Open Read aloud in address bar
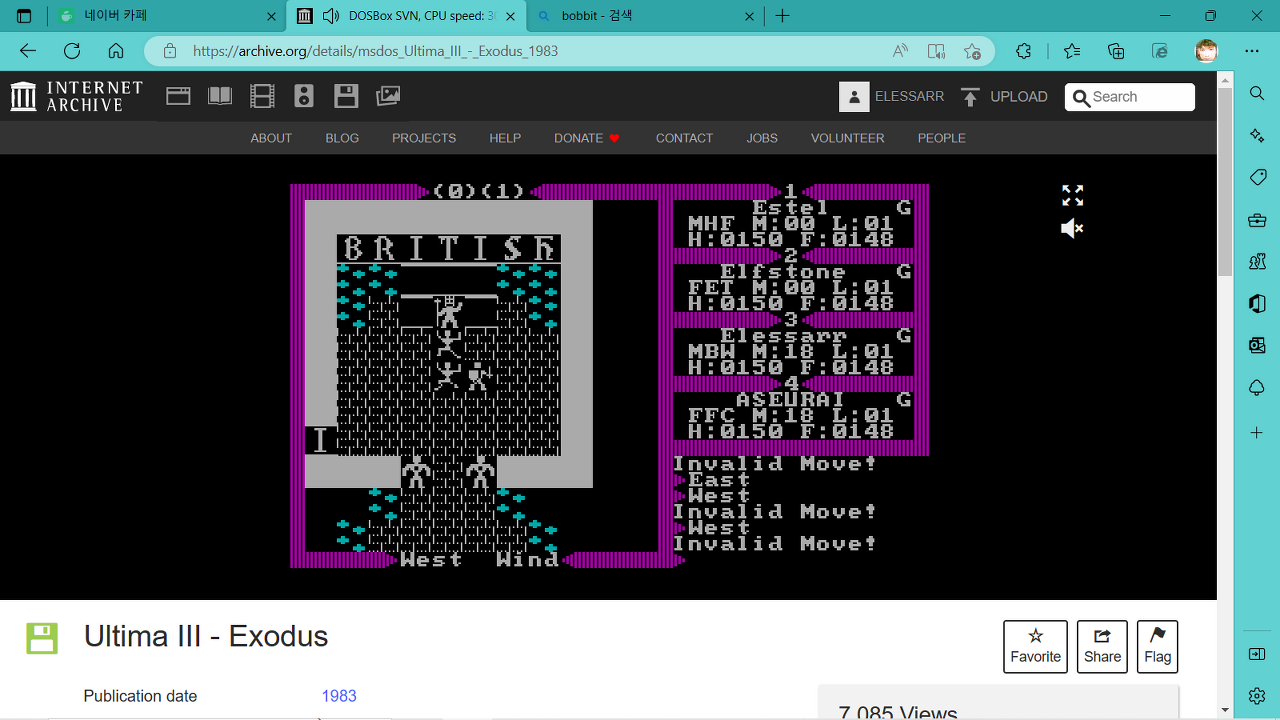 [x=901, y=51]
